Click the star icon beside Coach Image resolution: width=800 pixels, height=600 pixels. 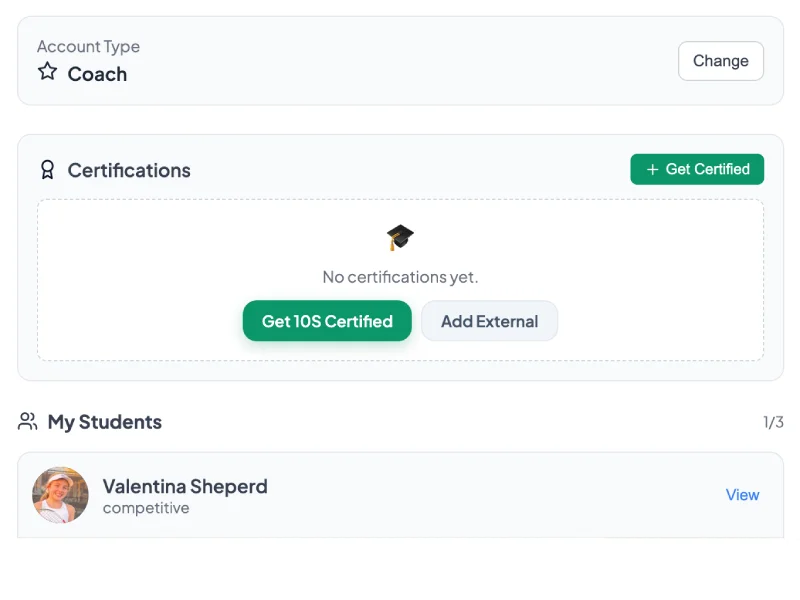47,72
